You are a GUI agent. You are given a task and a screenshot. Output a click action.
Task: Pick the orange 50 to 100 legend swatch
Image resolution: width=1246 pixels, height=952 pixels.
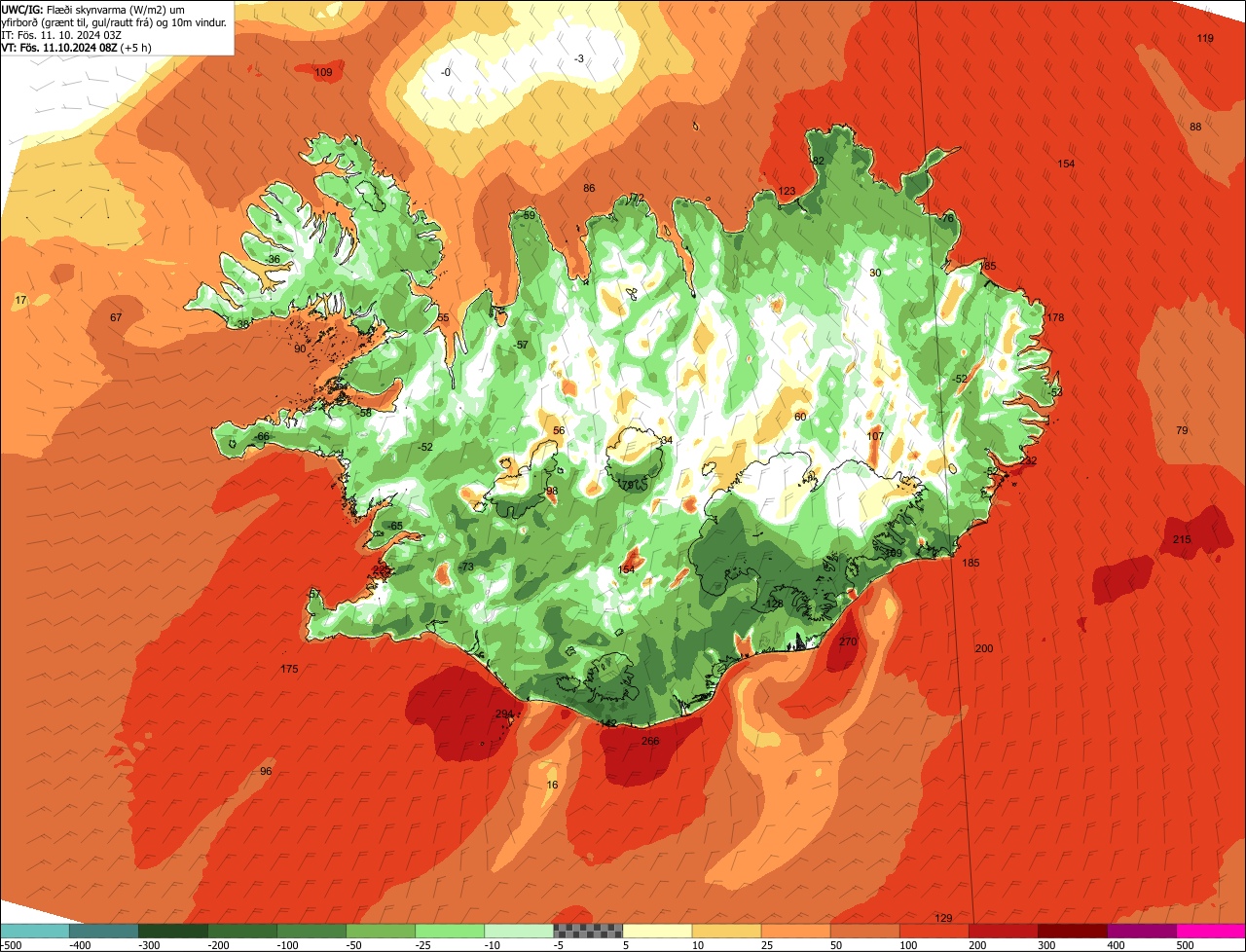pos(864,931)
